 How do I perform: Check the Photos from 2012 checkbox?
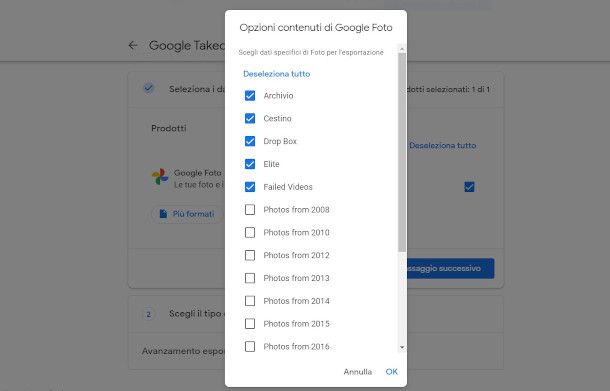[250, 255]
